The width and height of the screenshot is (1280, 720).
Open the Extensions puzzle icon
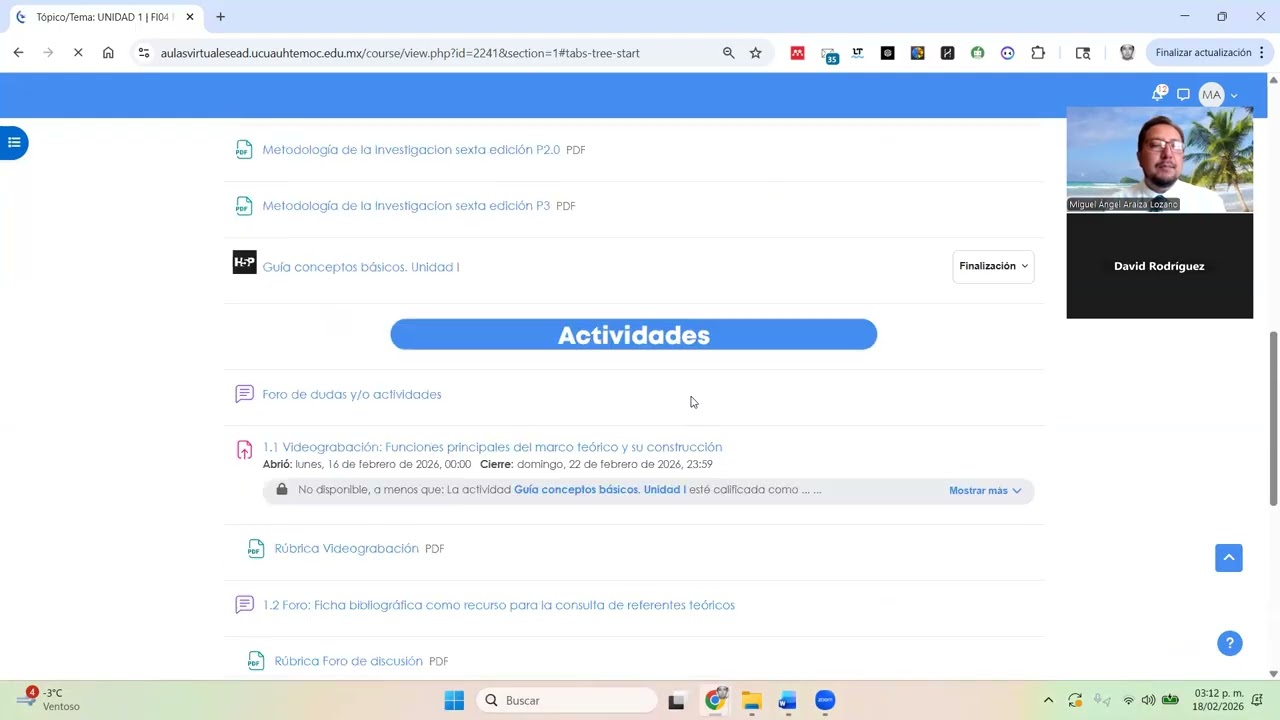point(1038,53)
